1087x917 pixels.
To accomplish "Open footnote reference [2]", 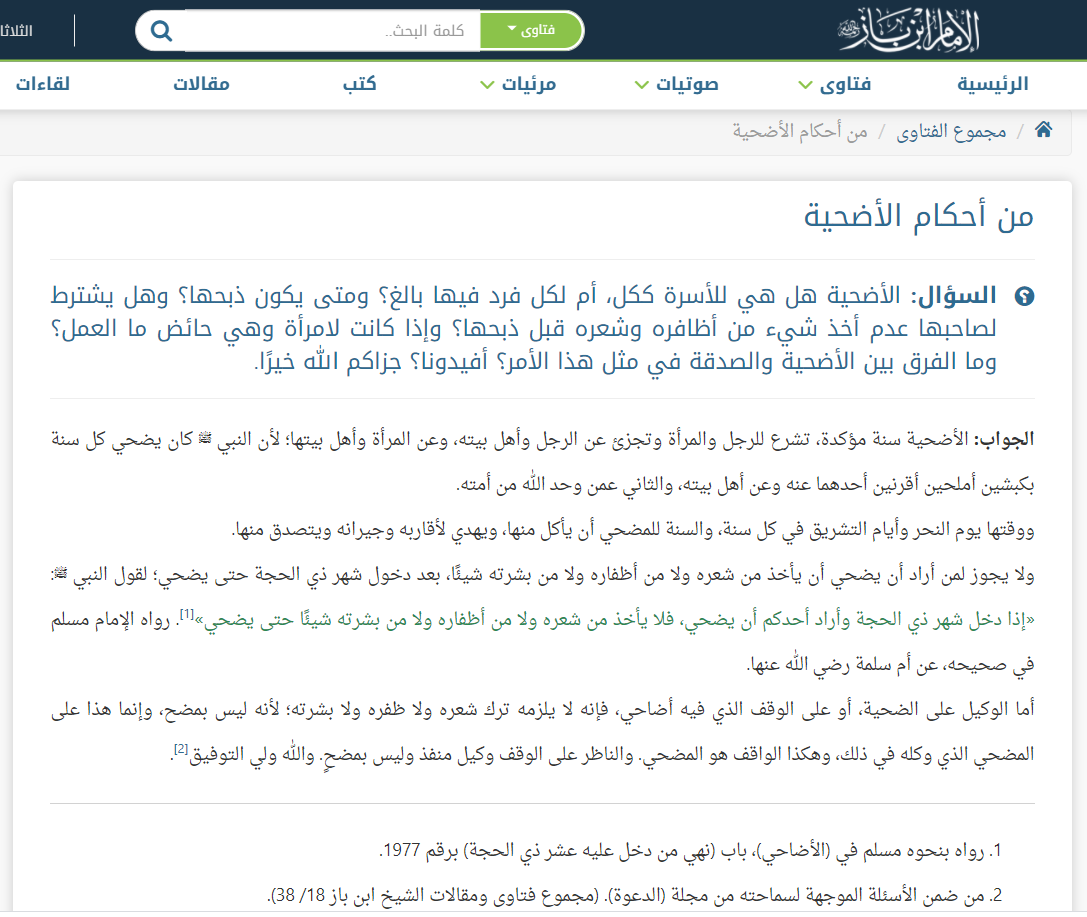I will (181, 749).
